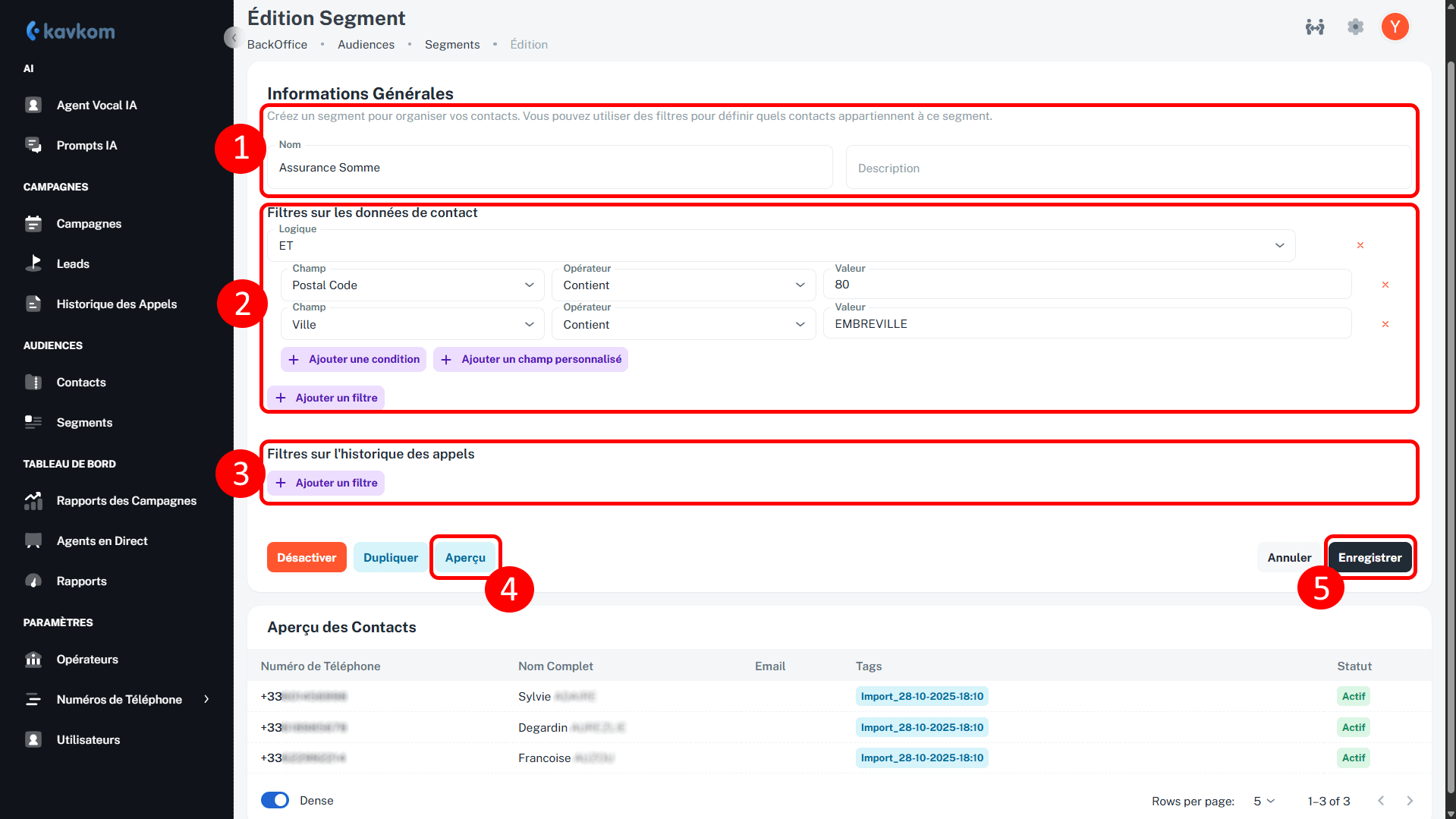Click the settings gear icon in header
Image resolution: width=1456 pixels, height=819 pixels.
1355,27
